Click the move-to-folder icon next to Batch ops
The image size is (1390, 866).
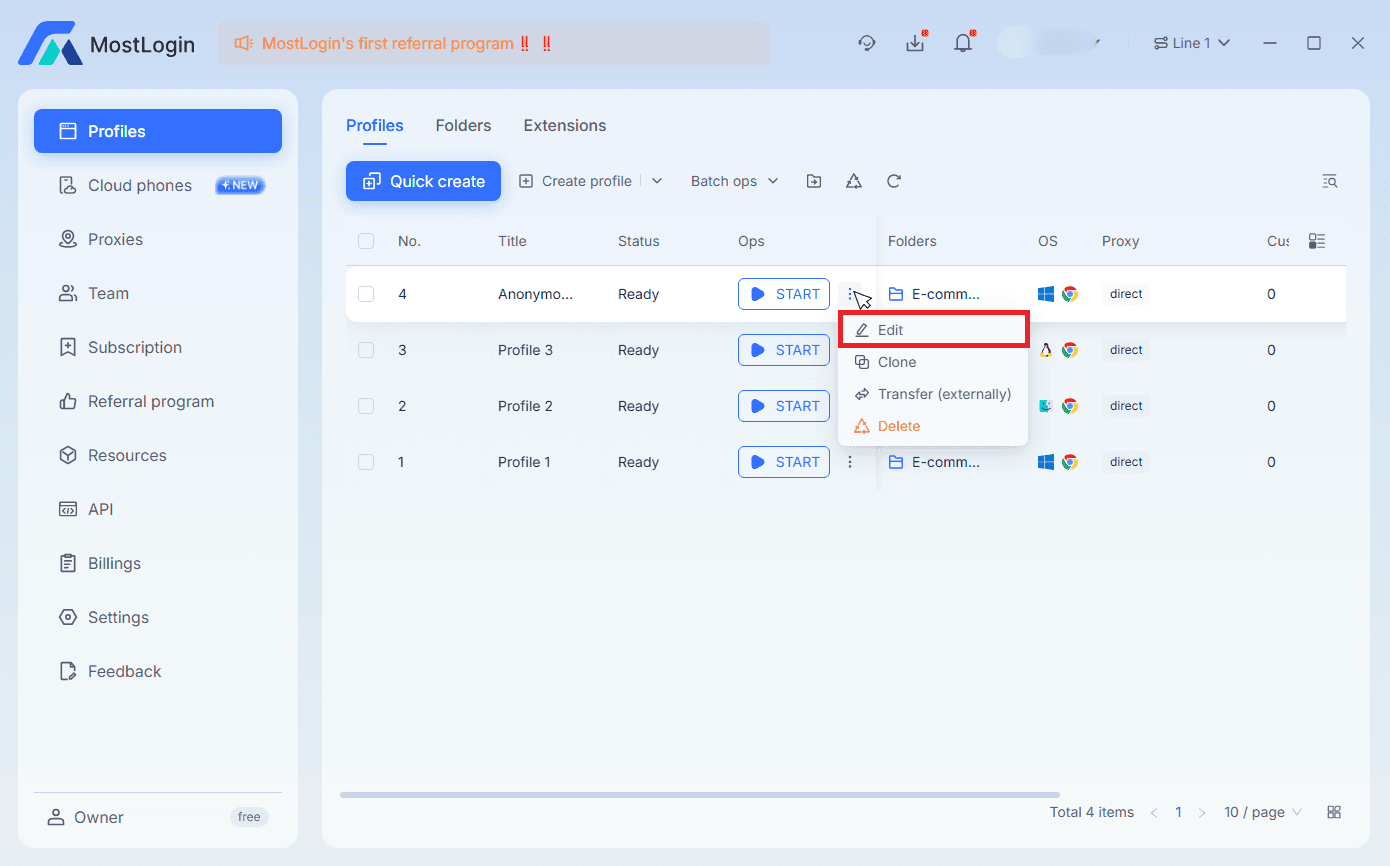pyautogui.click(x=813, y=181)
